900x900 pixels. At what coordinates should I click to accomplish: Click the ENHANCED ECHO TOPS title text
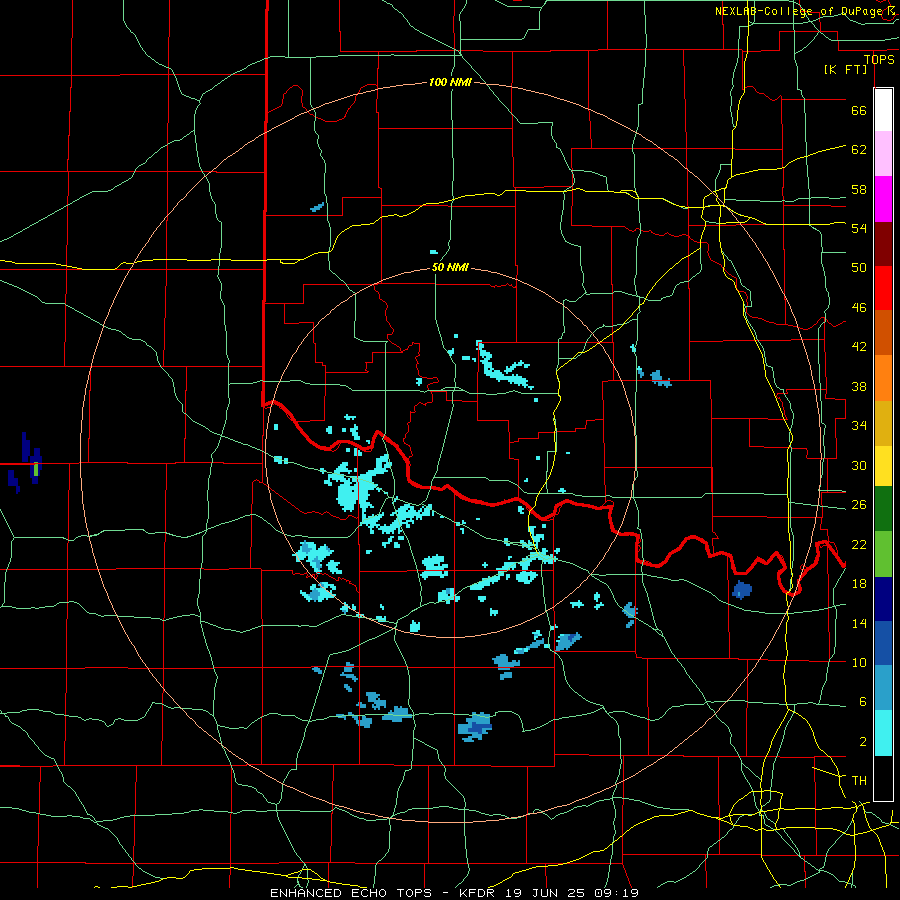pos(351,893)
